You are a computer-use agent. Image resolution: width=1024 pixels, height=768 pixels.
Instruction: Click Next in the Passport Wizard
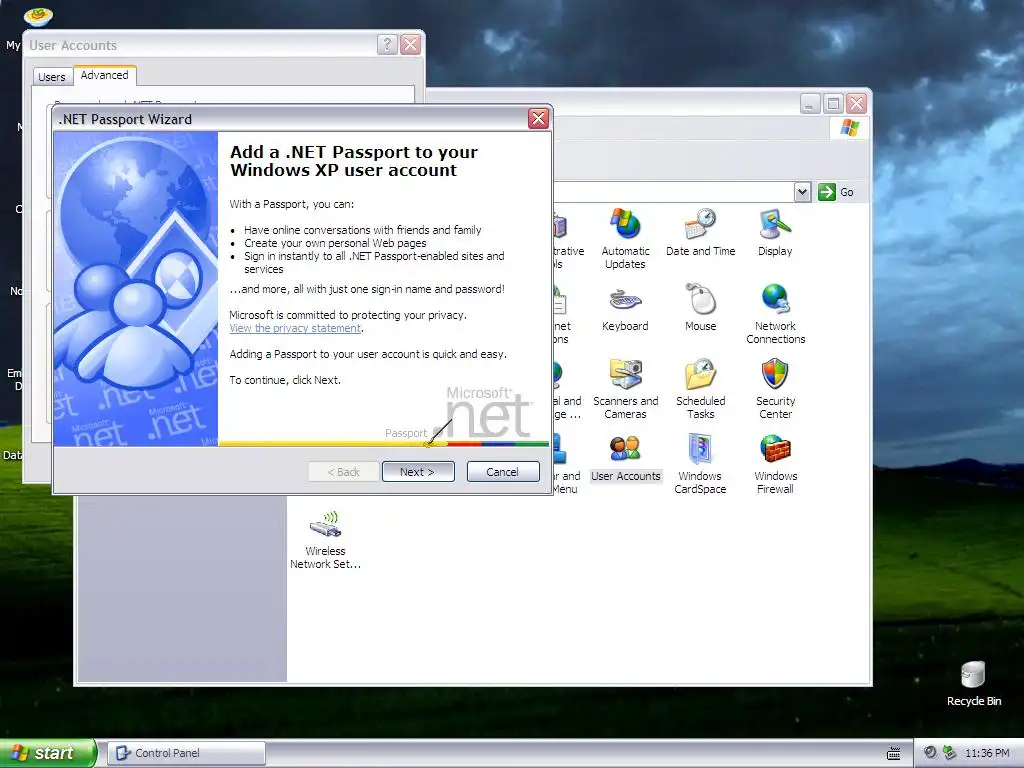(x=418, y=472)
